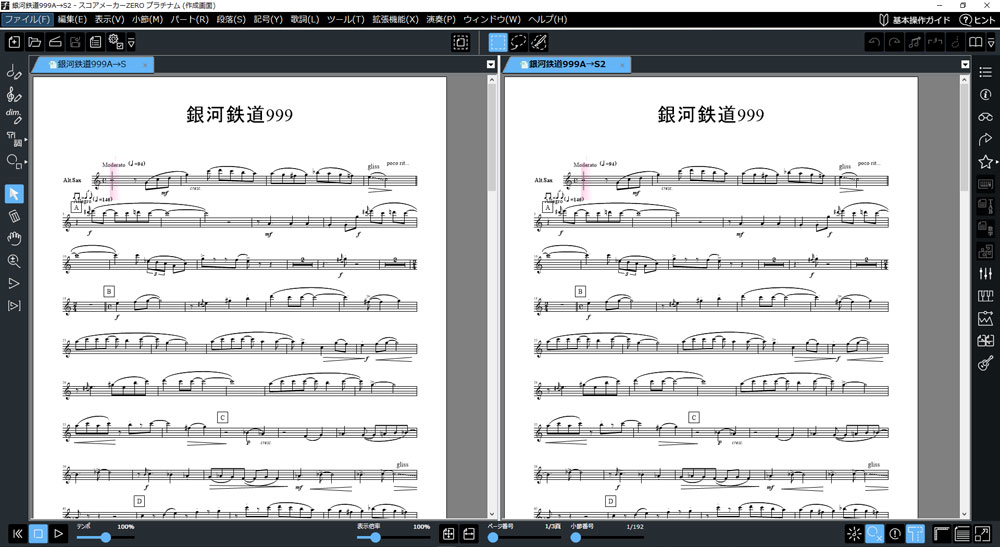Expand the top-left toolbar overflow arrow
The height and width of the screenshot is (547, 1000).
point(131,43)
